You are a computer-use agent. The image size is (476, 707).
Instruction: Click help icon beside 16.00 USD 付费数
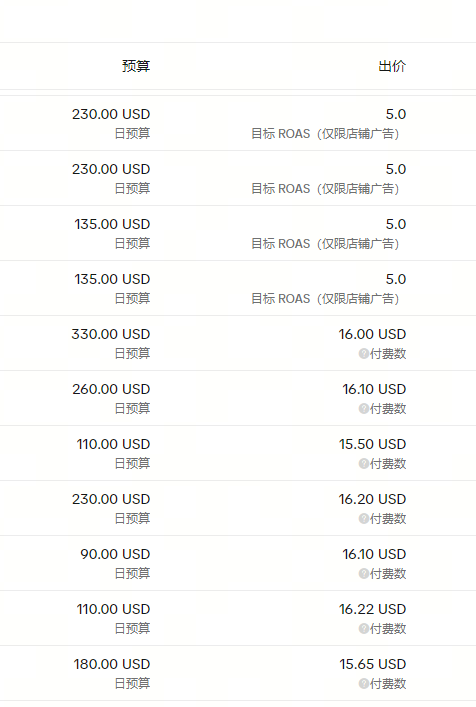click(x=364, y=354)
